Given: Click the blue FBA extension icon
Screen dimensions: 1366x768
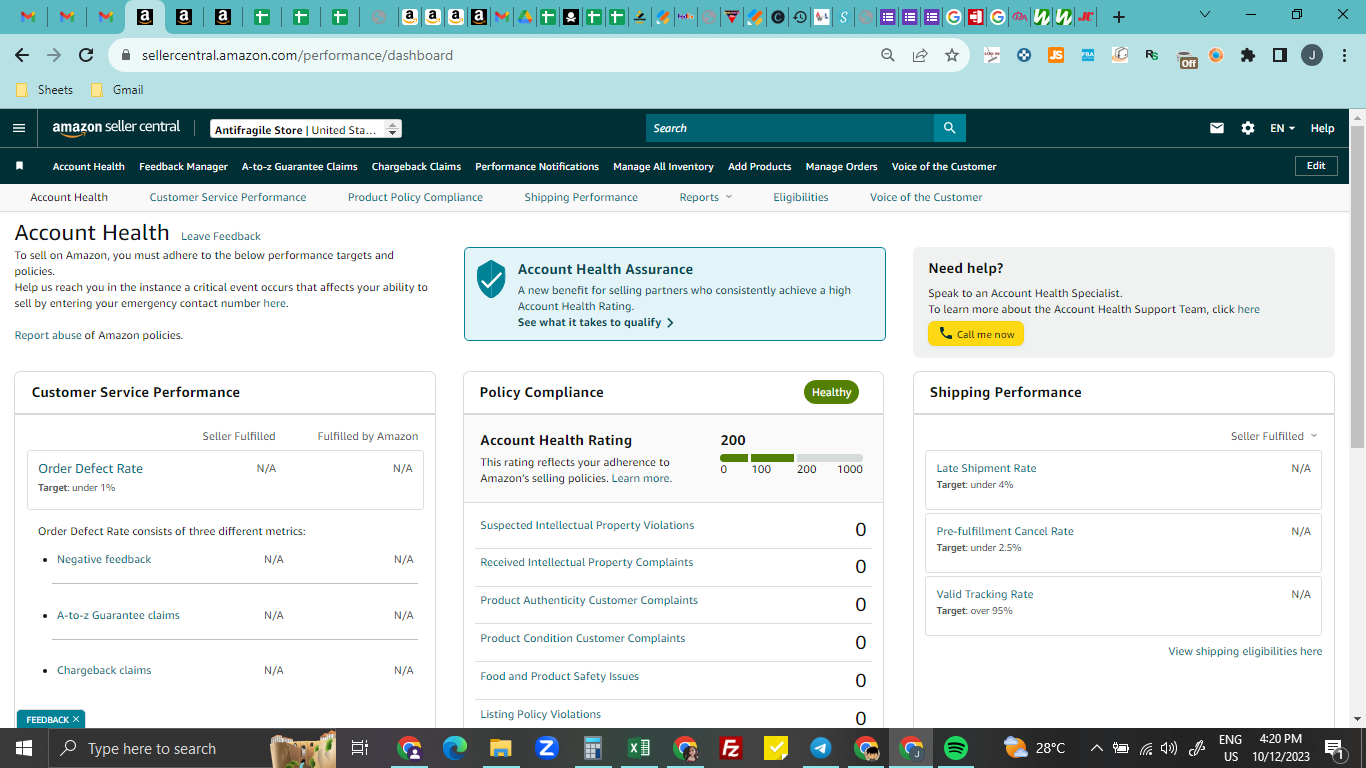Looking at the screenshot, I should pos(1088,56).
